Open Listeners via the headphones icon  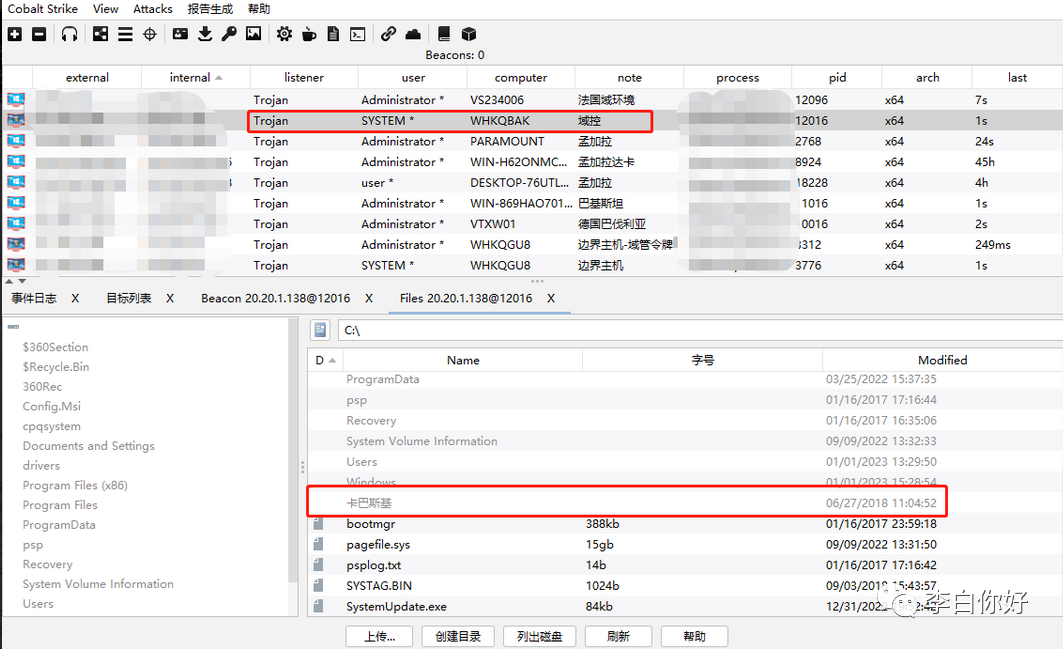point(69,34)
